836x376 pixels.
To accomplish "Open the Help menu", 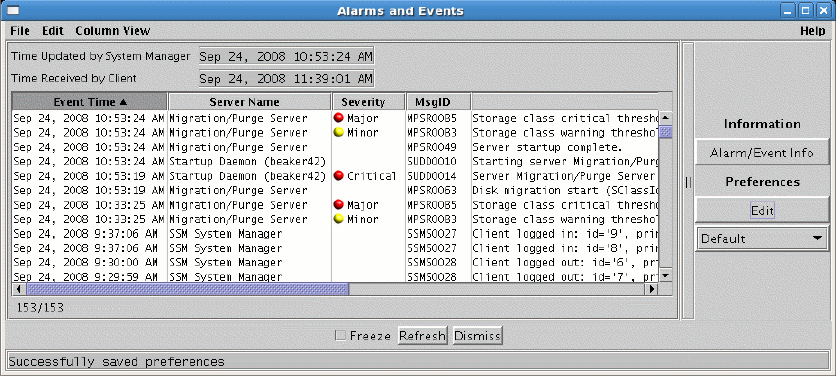I will [x=813, y=31].
